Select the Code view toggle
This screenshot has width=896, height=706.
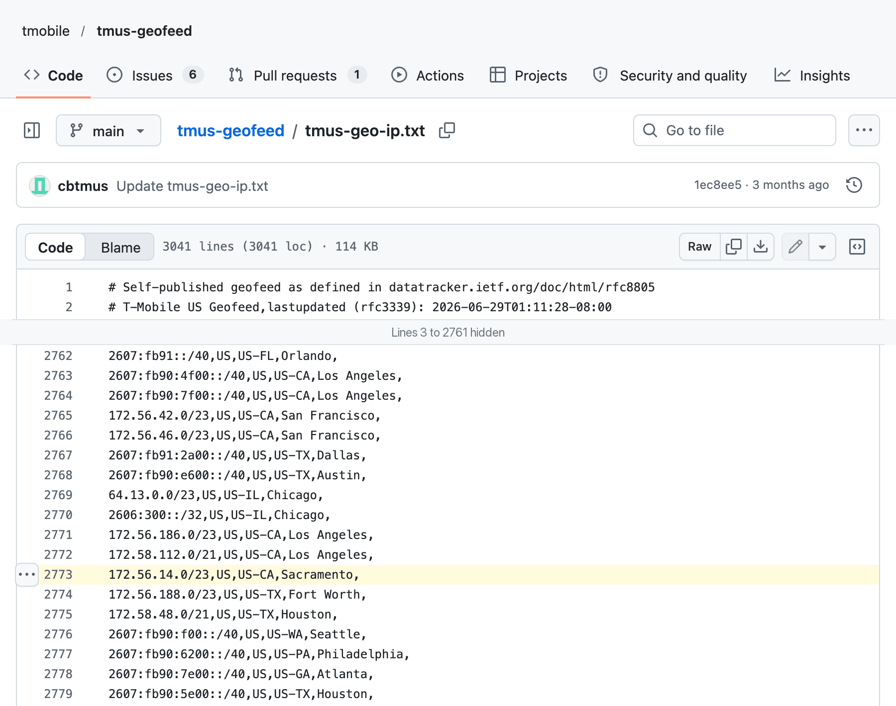tap(55, 247)
